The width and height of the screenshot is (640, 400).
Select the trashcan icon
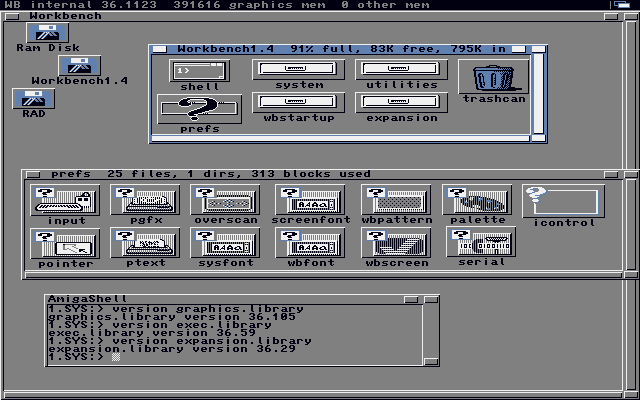493,77
